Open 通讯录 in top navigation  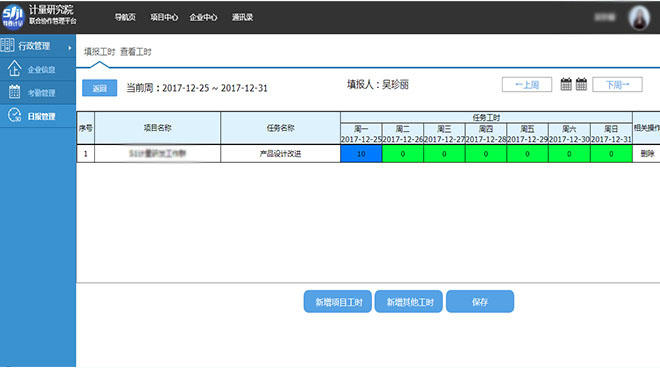242,17
